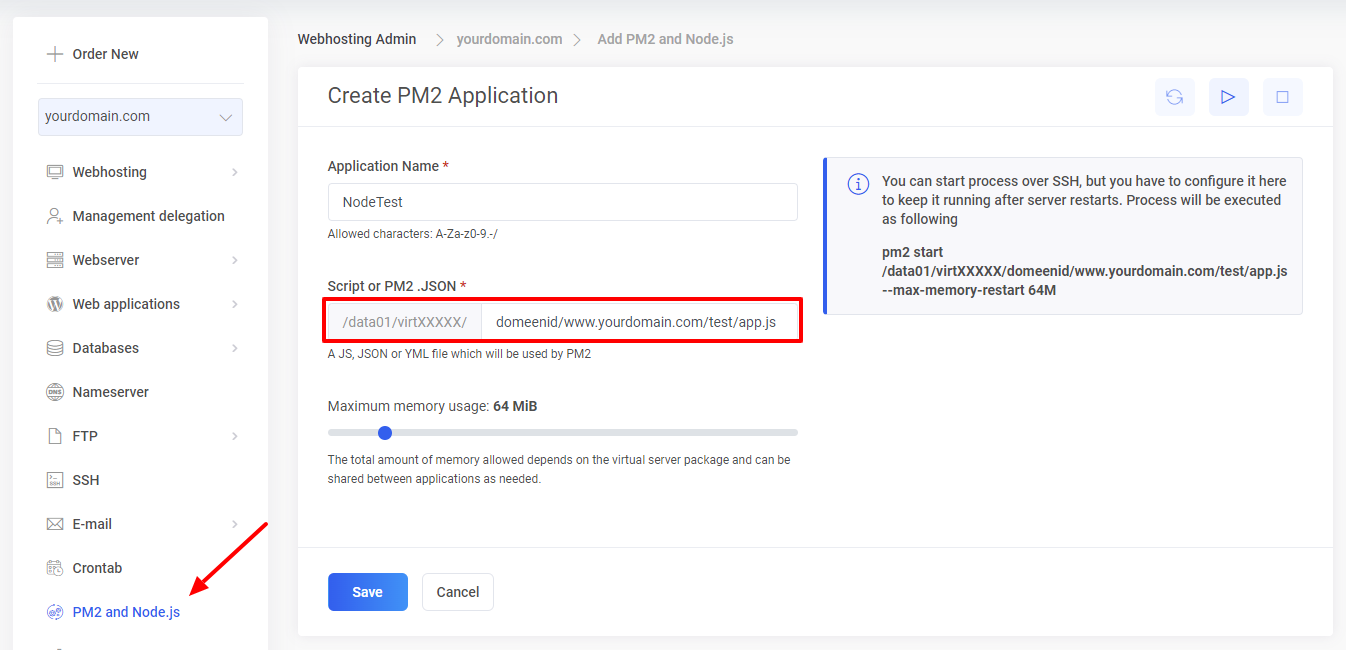Cancel creating the PM2 application
The width and height of the screenshot is (1346, 650).
457,591
